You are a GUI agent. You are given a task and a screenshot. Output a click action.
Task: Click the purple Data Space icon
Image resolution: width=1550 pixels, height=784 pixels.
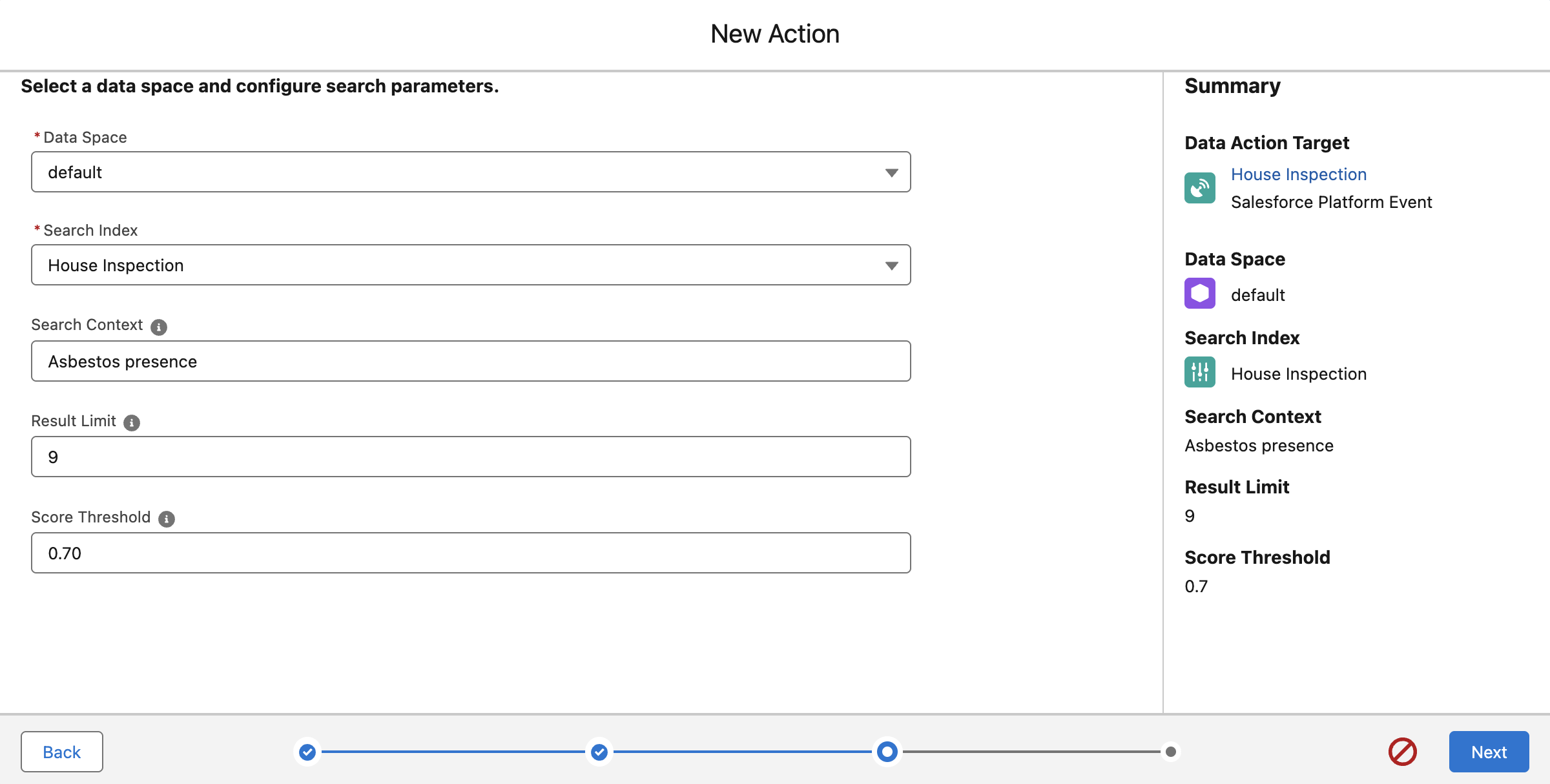tap(1200, 294)
